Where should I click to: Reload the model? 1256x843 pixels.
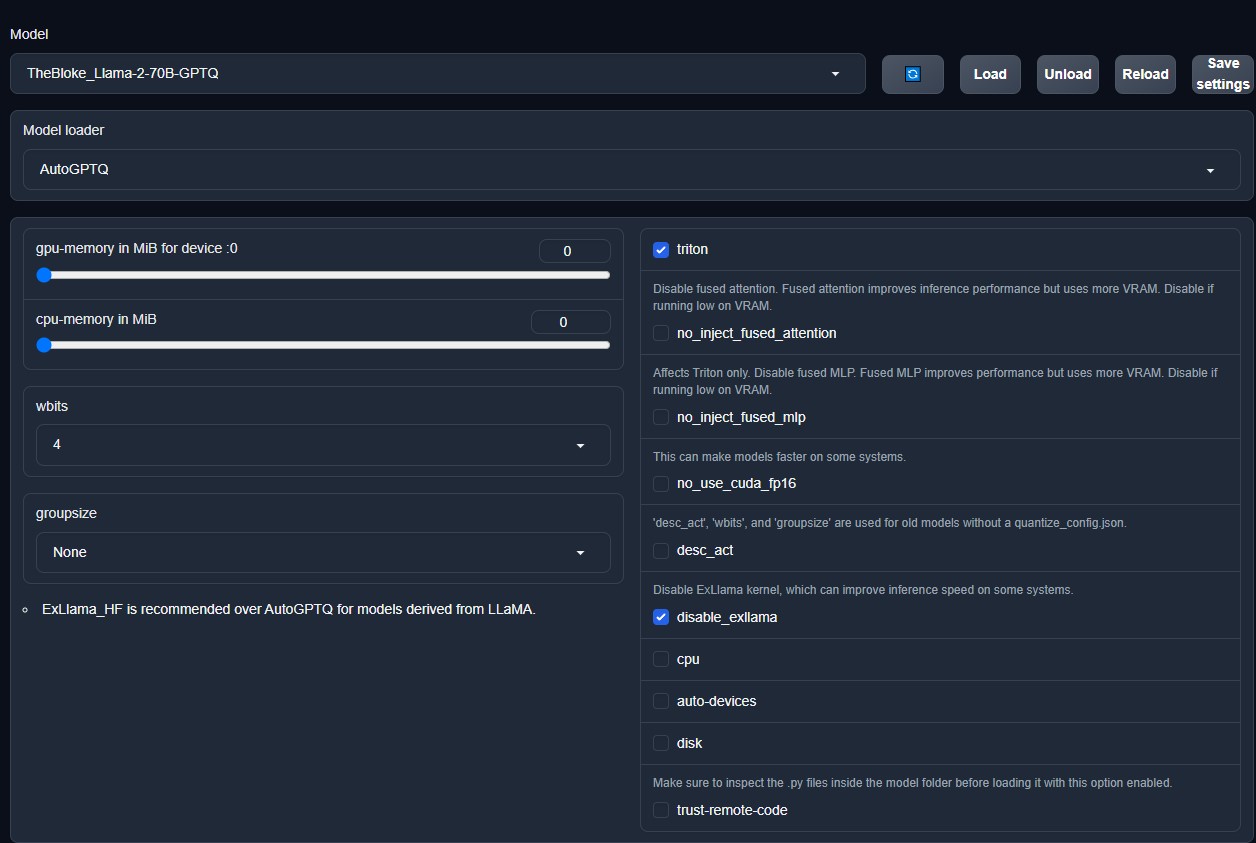tap(1145, 74)
